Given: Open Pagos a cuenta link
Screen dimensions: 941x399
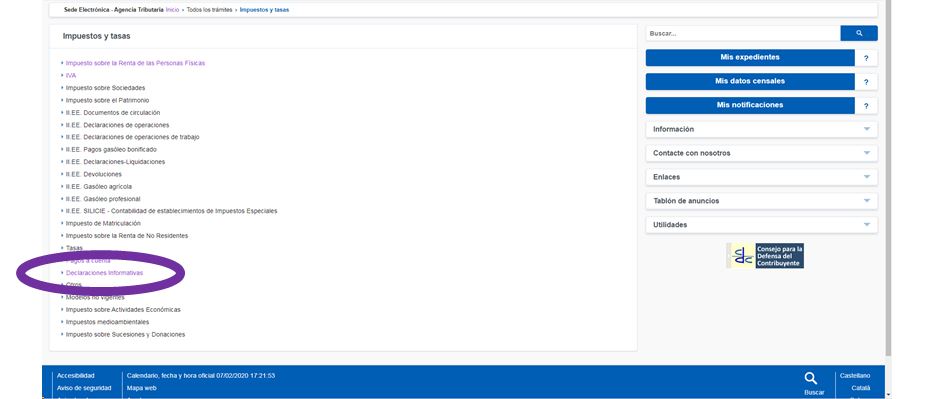Looking at the screenshot, I should (88, 261).
